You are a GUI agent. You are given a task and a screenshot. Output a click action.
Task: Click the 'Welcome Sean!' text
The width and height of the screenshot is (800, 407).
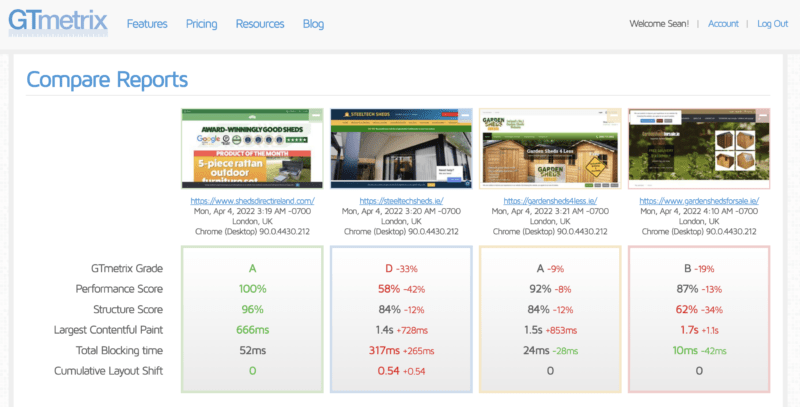pos(659,24)
